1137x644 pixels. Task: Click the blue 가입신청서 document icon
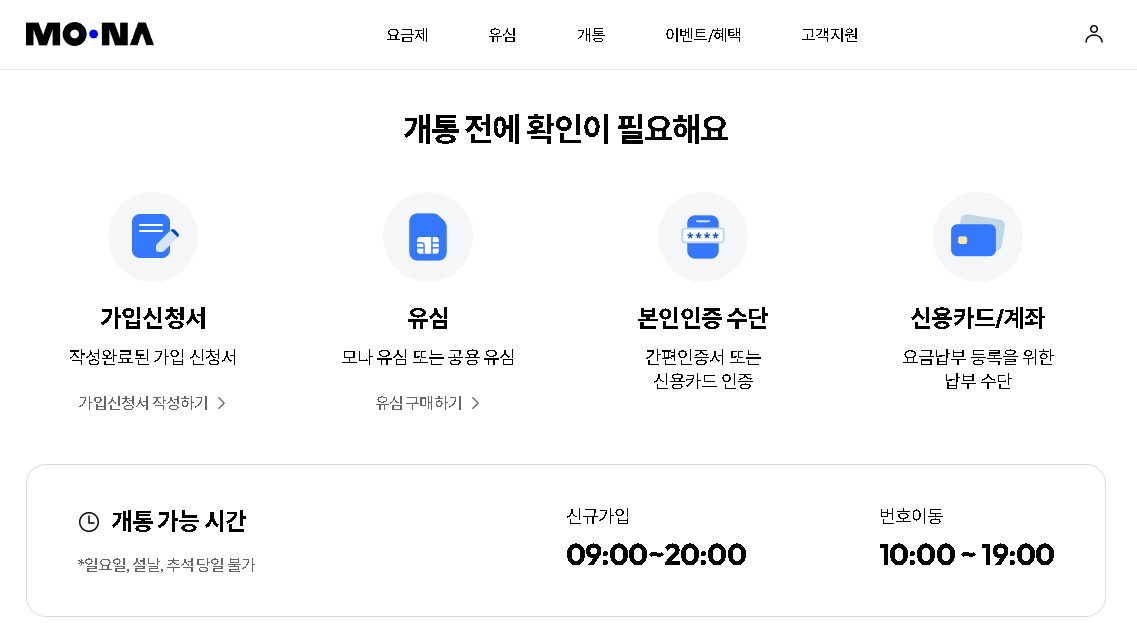(x=152, y=236)
